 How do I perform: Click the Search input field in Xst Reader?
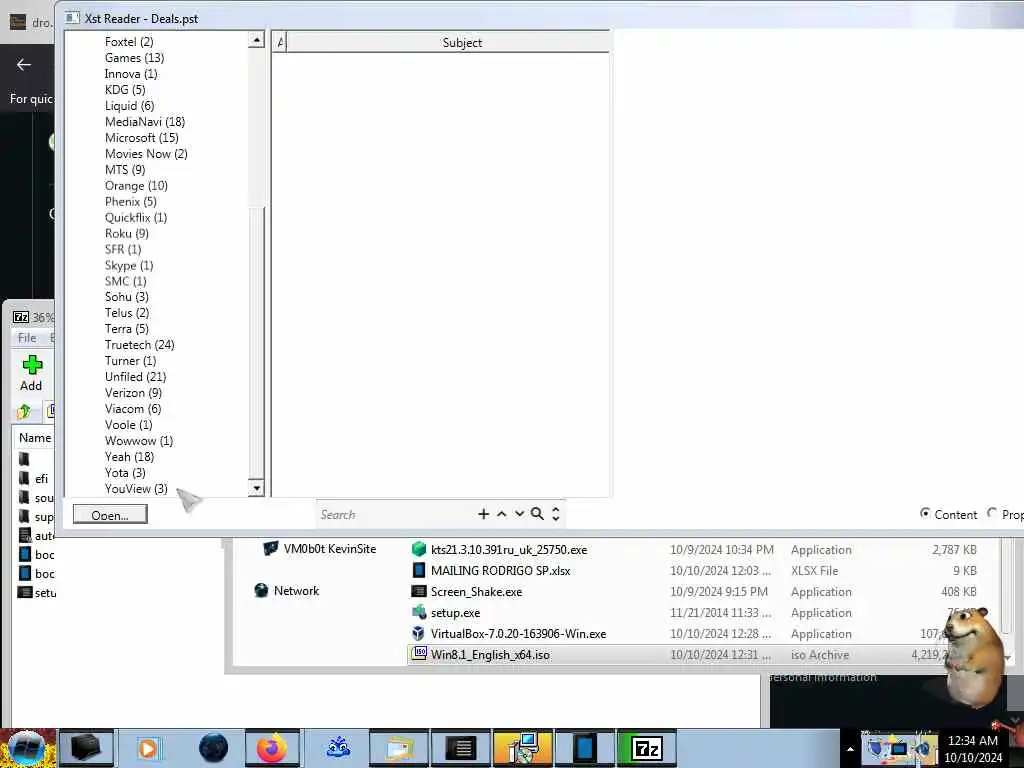(x=395, y=515)
